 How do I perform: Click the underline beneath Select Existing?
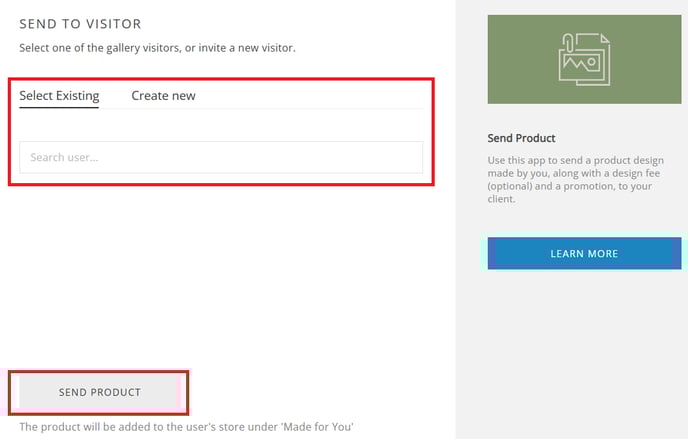[x=59, y=107]
